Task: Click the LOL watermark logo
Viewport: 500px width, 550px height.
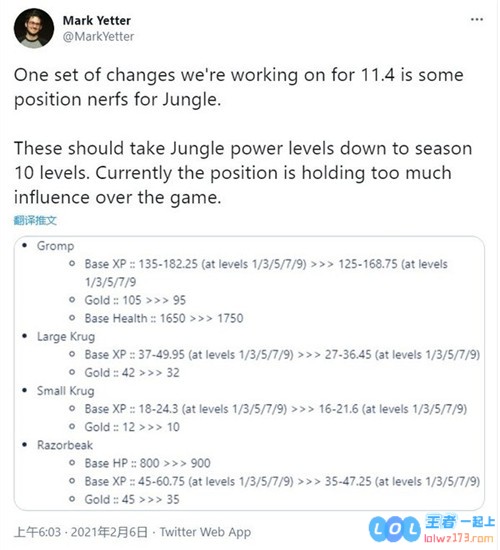Action: click(x=395, y=529)
